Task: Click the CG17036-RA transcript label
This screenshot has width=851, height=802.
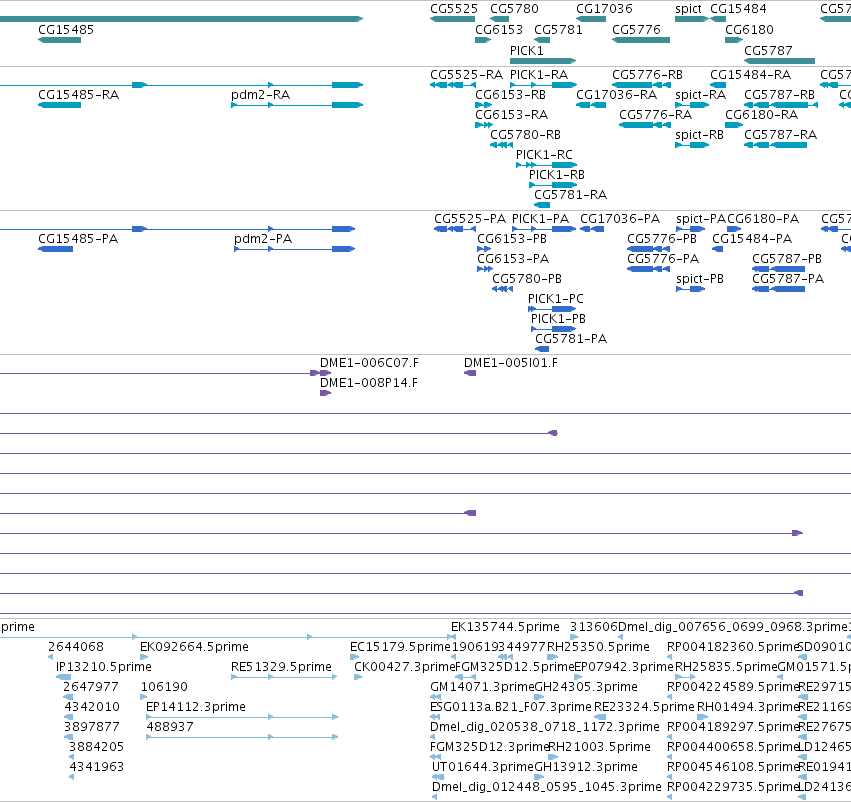Action: pyautogui.click(x=617, y=94)
